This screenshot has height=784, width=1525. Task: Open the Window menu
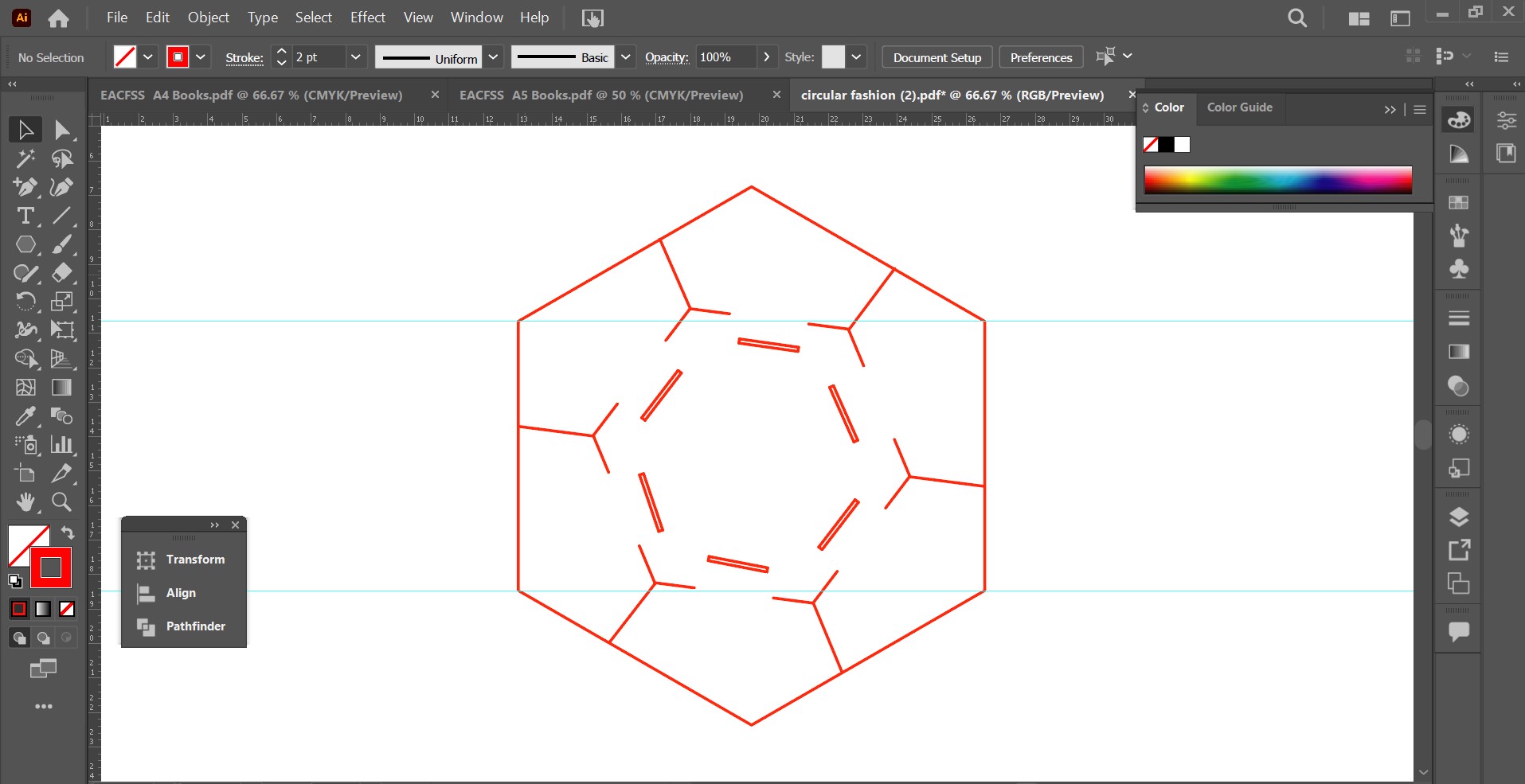[x=477, y=18]
